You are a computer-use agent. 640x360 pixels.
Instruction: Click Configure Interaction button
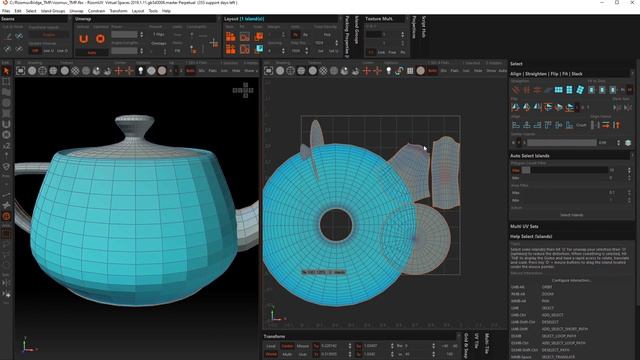click(571, 280)
